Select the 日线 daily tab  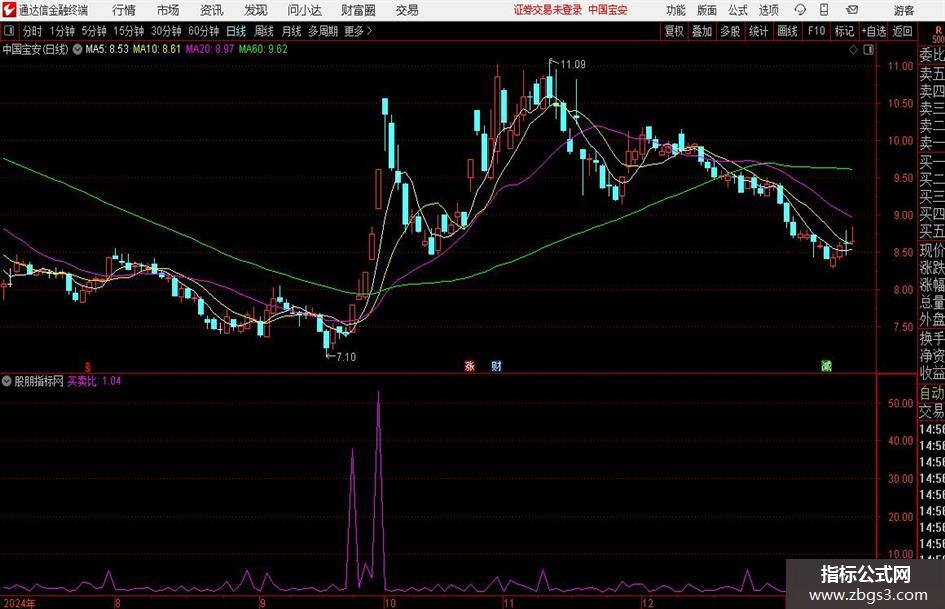236,31
